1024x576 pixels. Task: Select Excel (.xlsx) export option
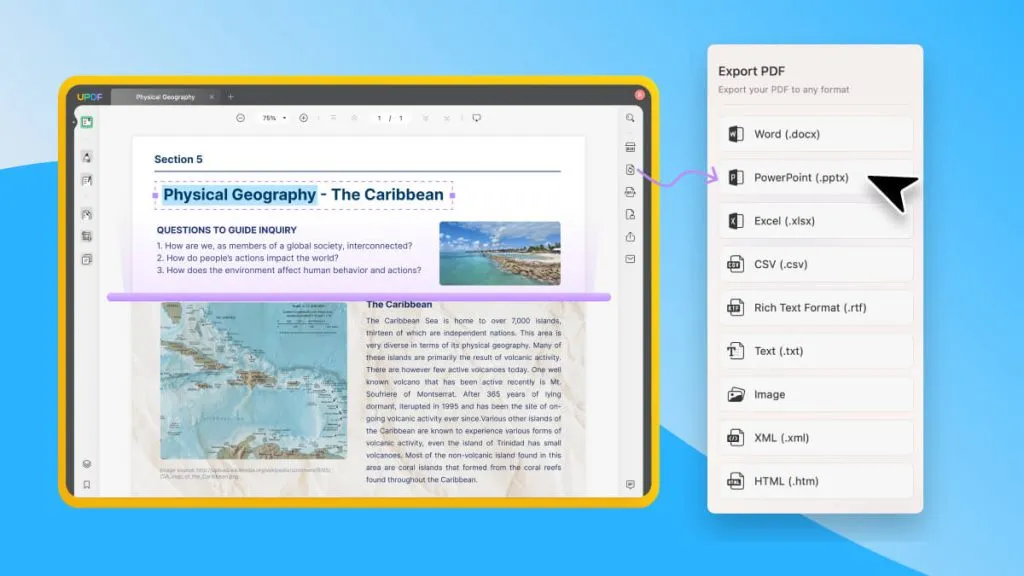(816, 221)
